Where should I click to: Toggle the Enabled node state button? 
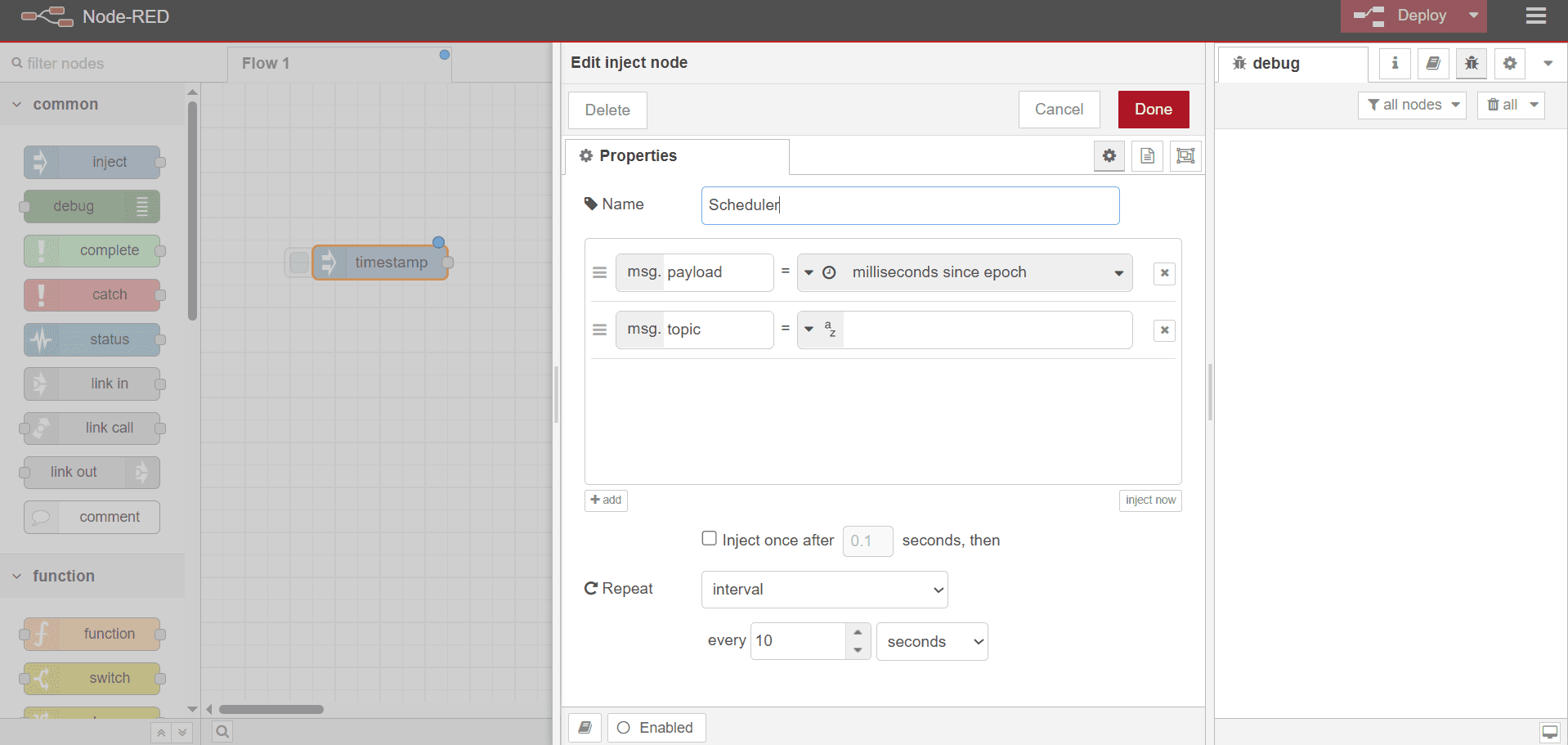pyautogui.click(x=656, y=728)
